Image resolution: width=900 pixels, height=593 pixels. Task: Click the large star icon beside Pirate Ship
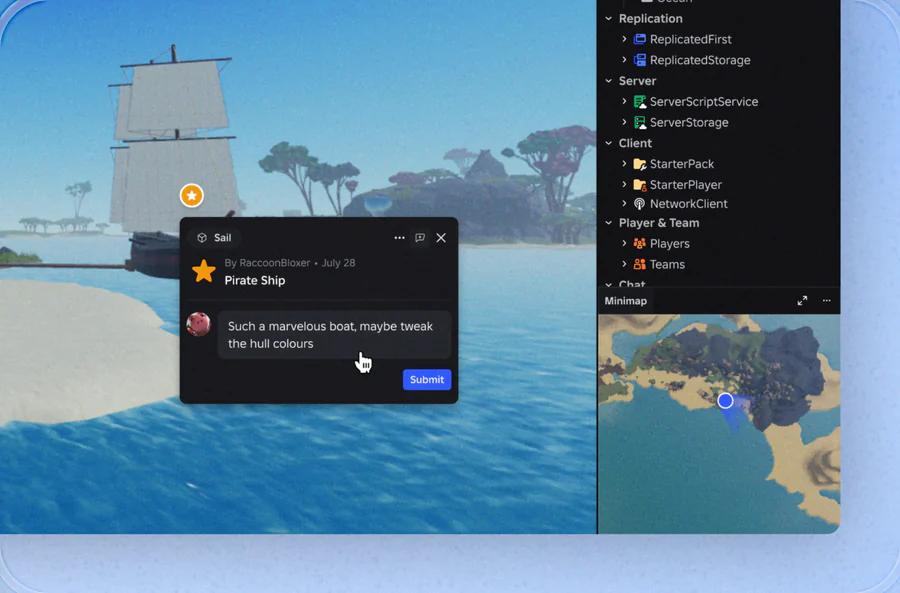204,271
